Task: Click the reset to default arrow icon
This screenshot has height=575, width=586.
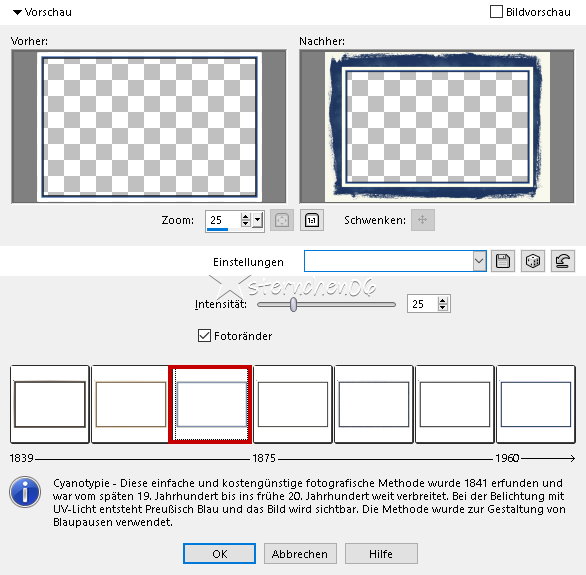Action: (562, 261)
